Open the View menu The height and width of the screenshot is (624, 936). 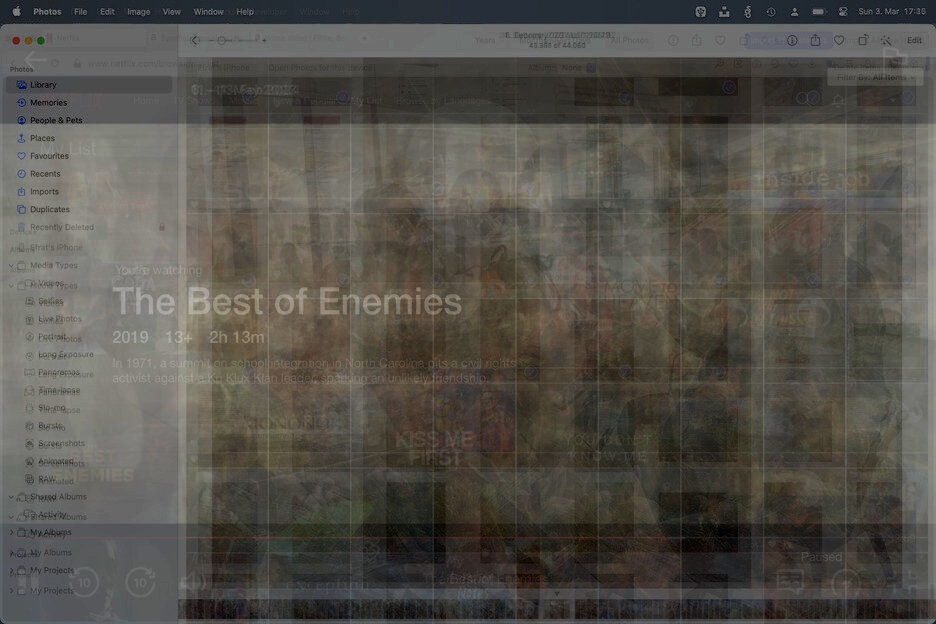[x=171, y=11]
